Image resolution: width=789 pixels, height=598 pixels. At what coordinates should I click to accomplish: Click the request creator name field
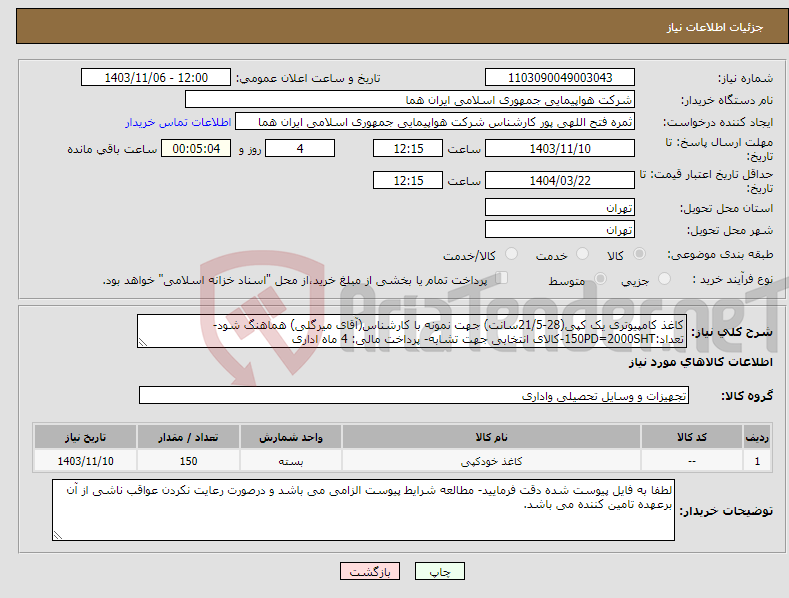click(x=435, y=122)
